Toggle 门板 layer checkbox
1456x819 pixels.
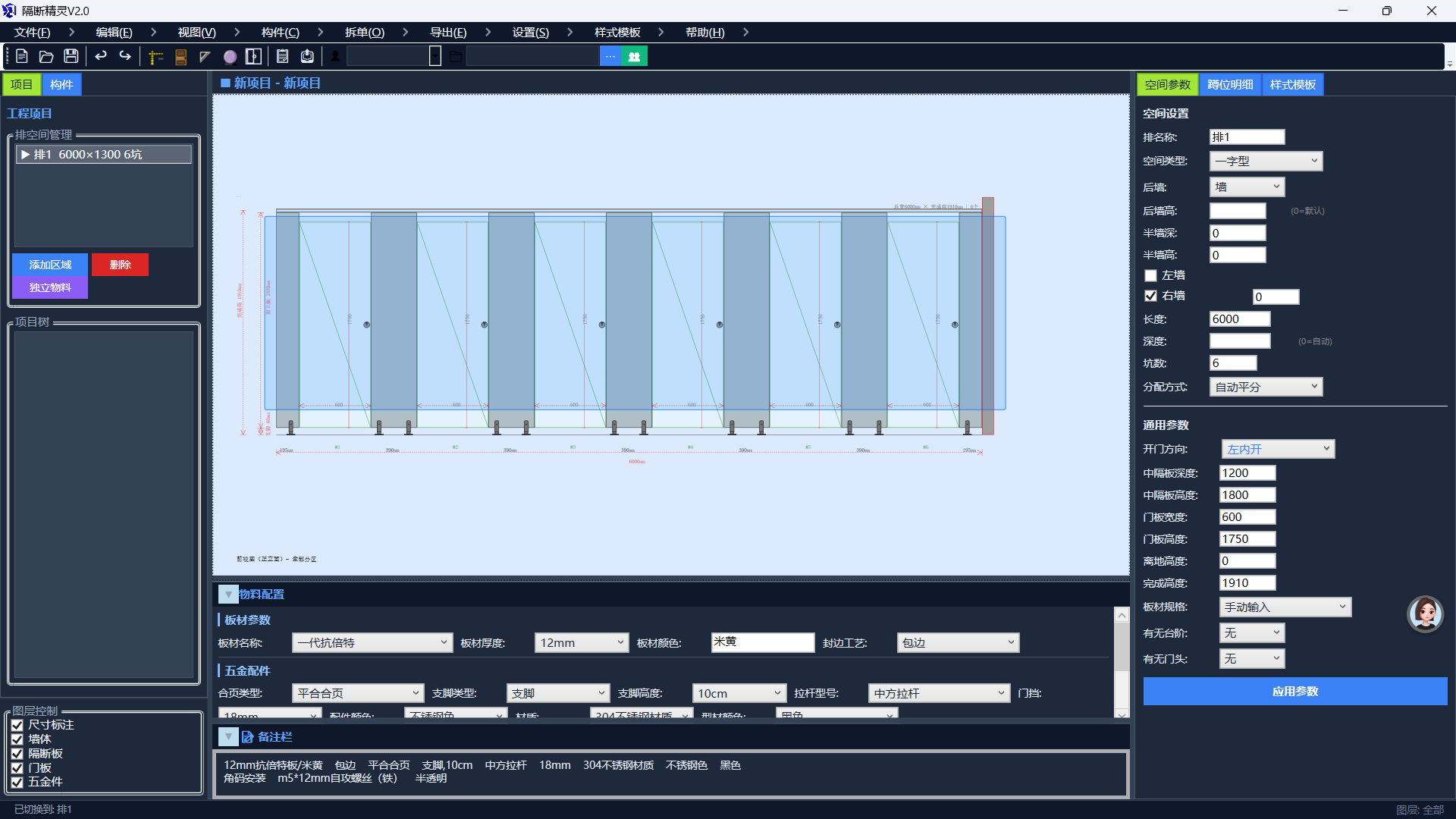17,768
